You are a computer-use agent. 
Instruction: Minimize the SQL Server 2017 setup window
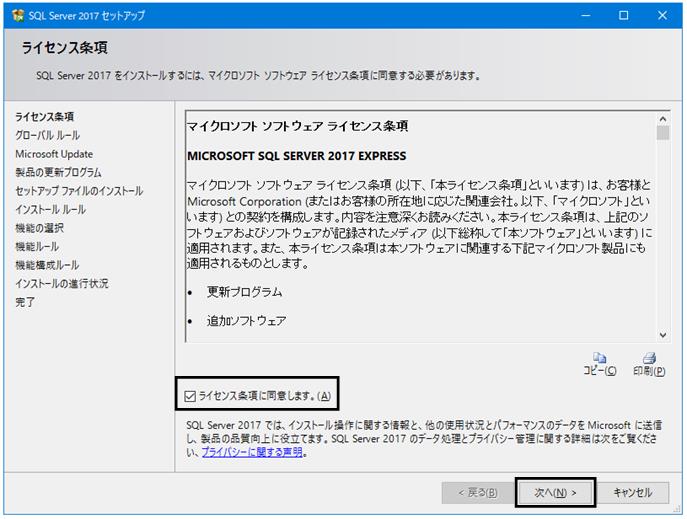(585, 15)
